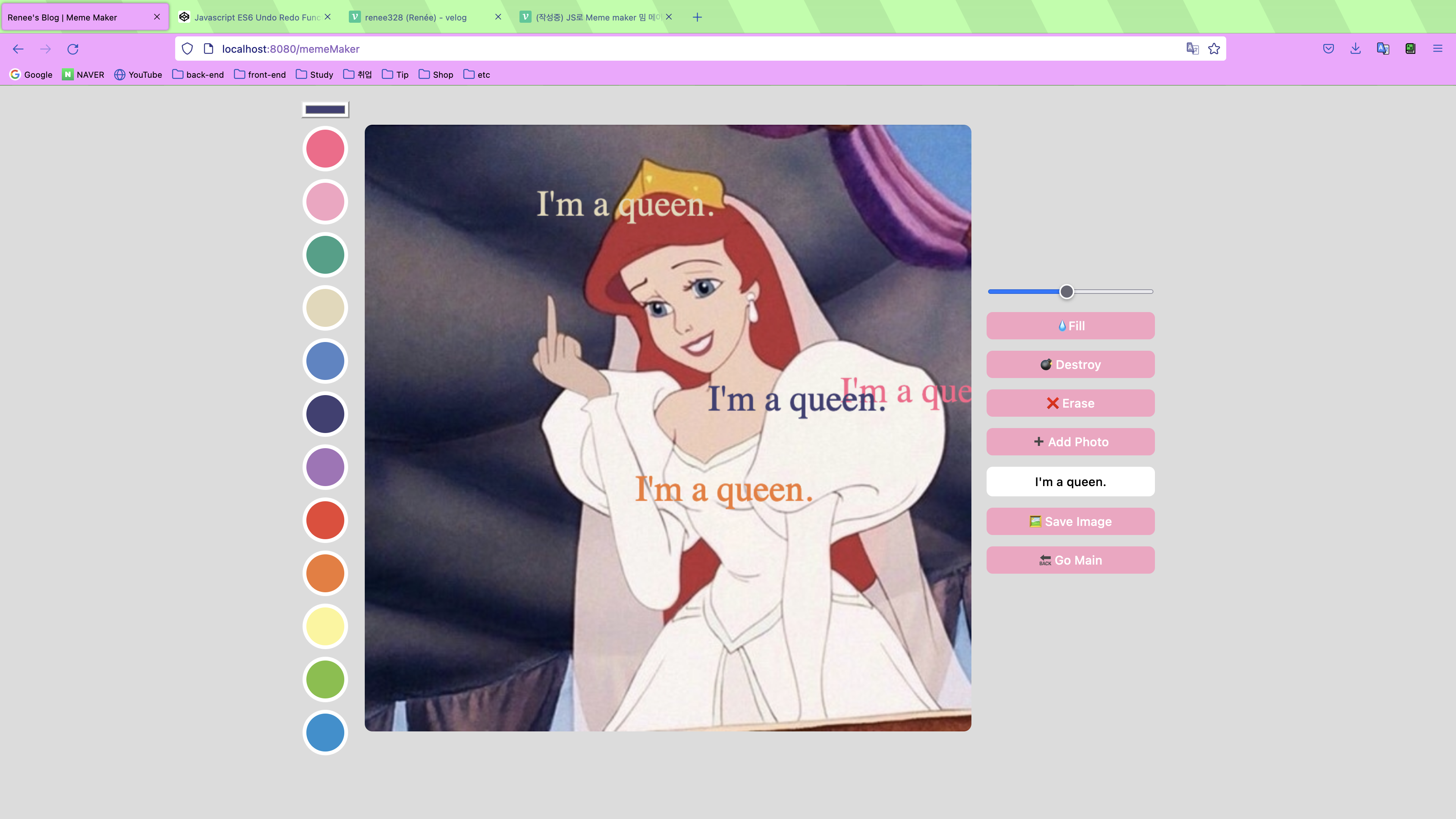Select the hot pink color swatch
The width and height of the screenshot is (1456, 819).
[325, 149]
